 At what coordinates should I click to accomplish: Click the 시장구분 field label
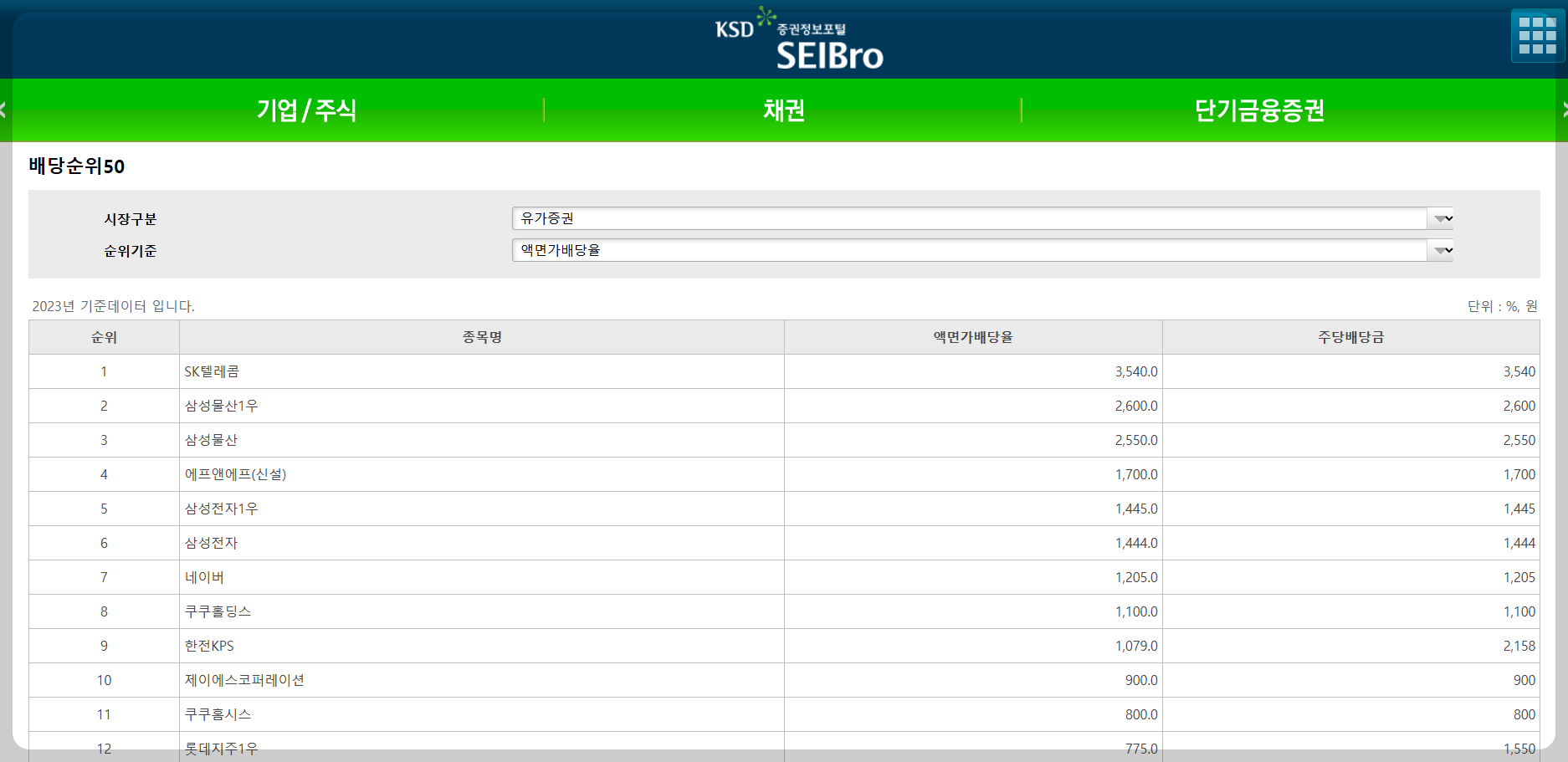point(130,219)
